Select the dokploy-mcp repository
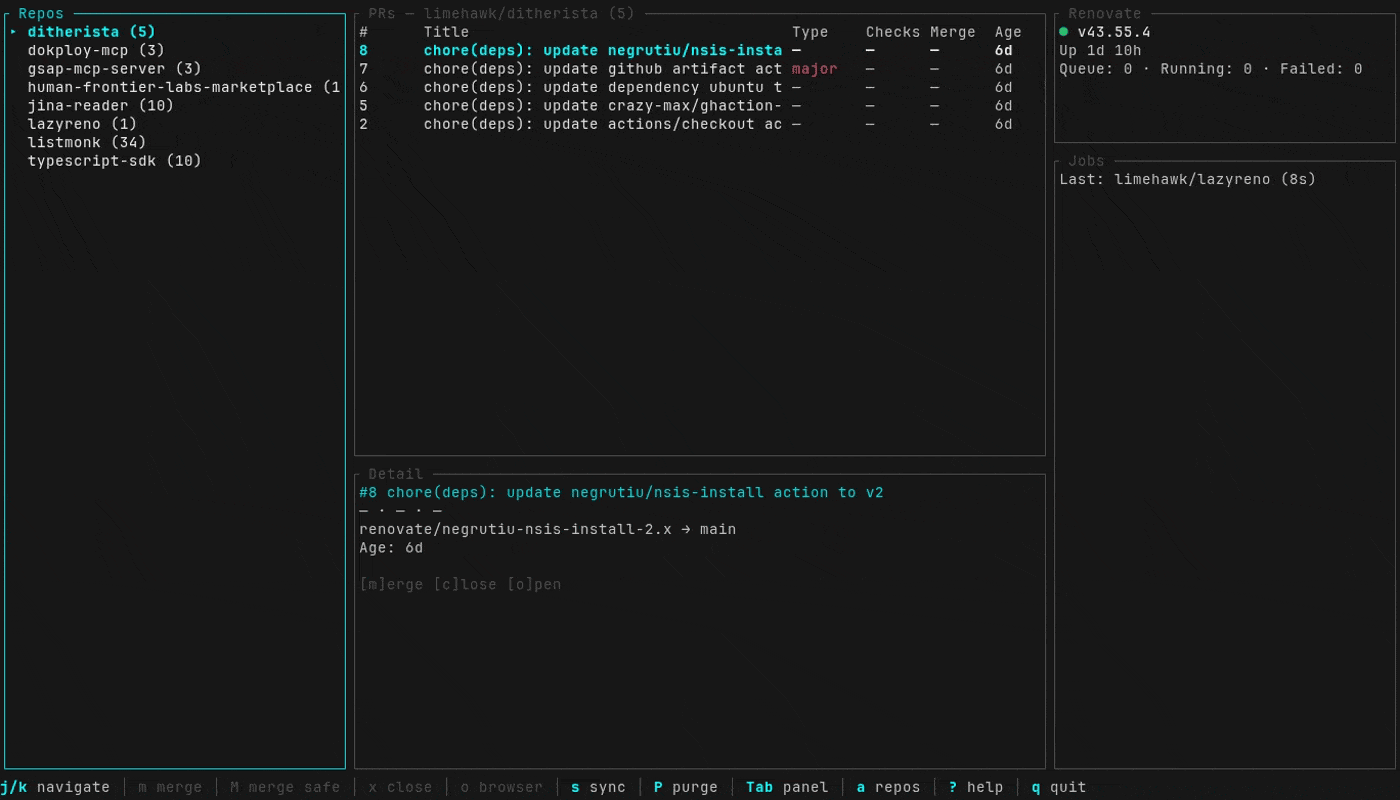 (x=96, y=50)
